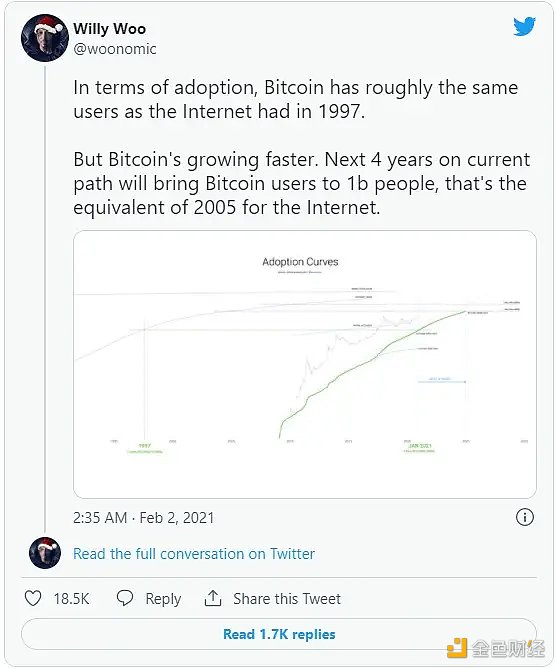Like the tweet with heart icon

33,598
